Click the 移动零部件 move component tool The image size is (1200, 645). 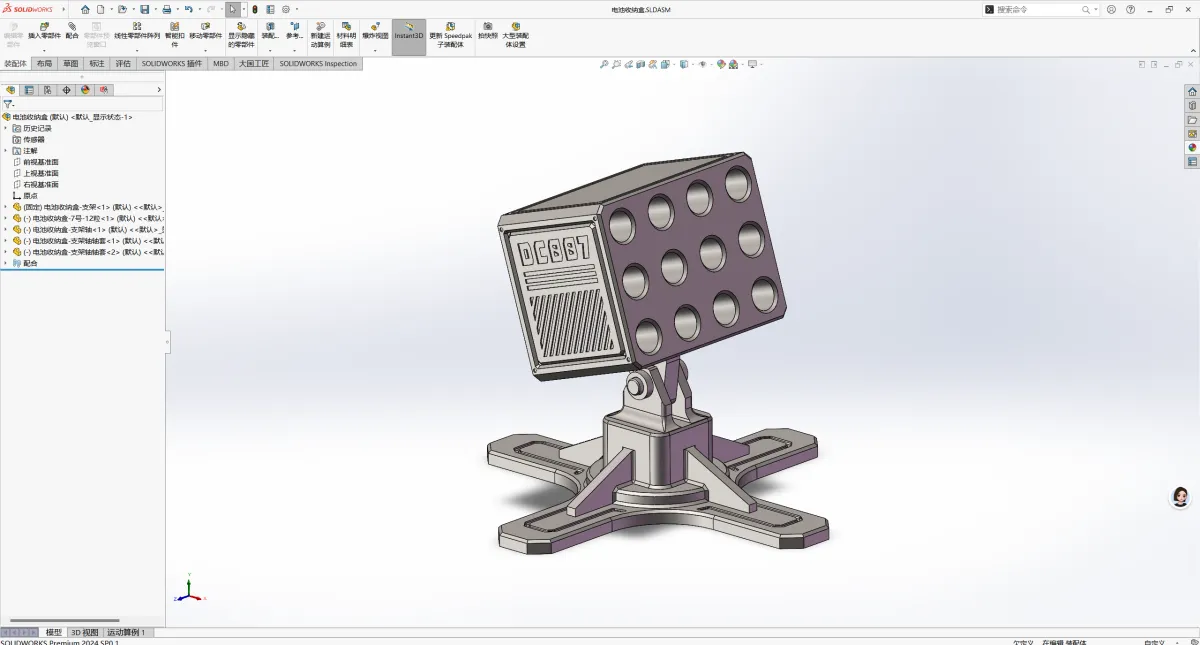coord(206,31)
